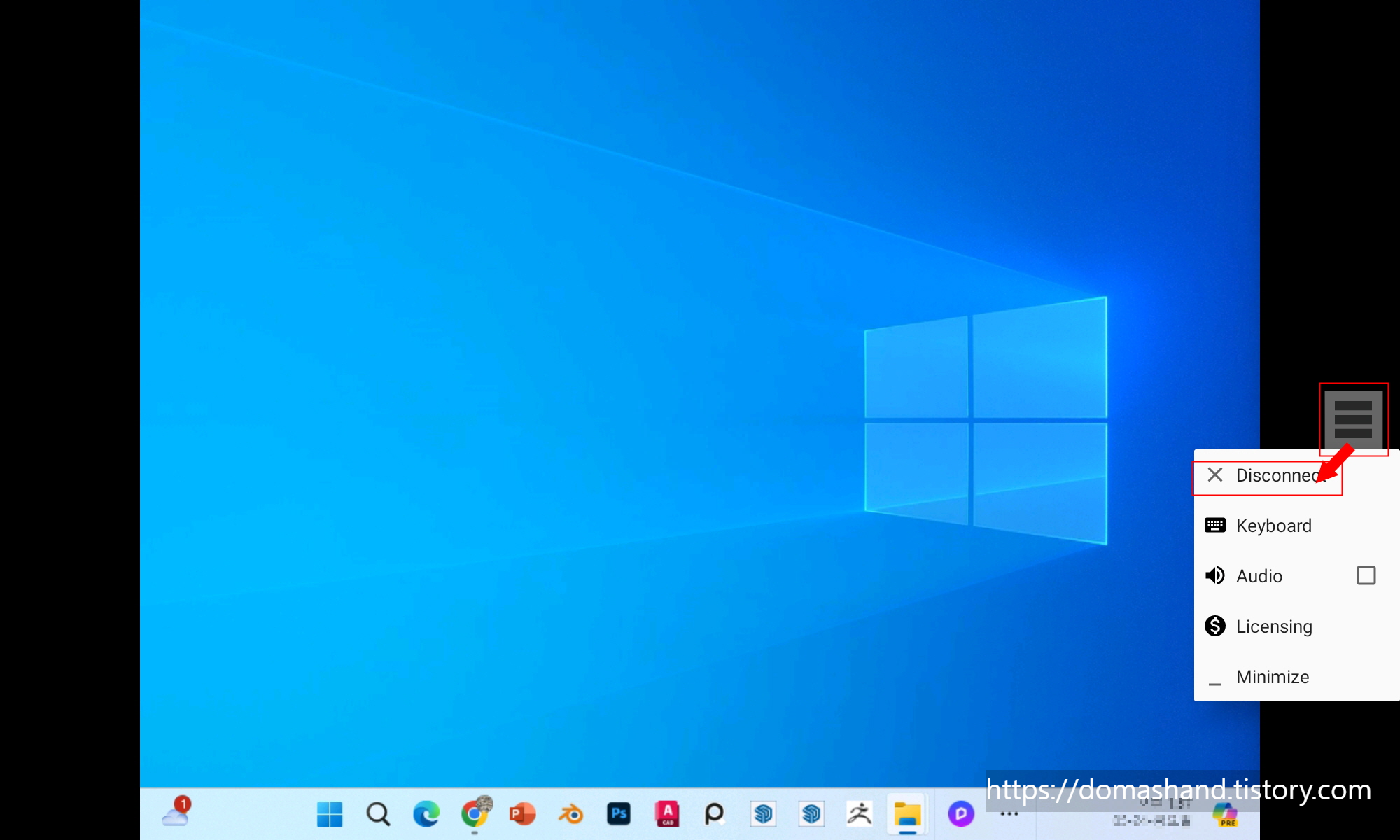Expand the taskbar three-dots overflow

point(1009,814)
